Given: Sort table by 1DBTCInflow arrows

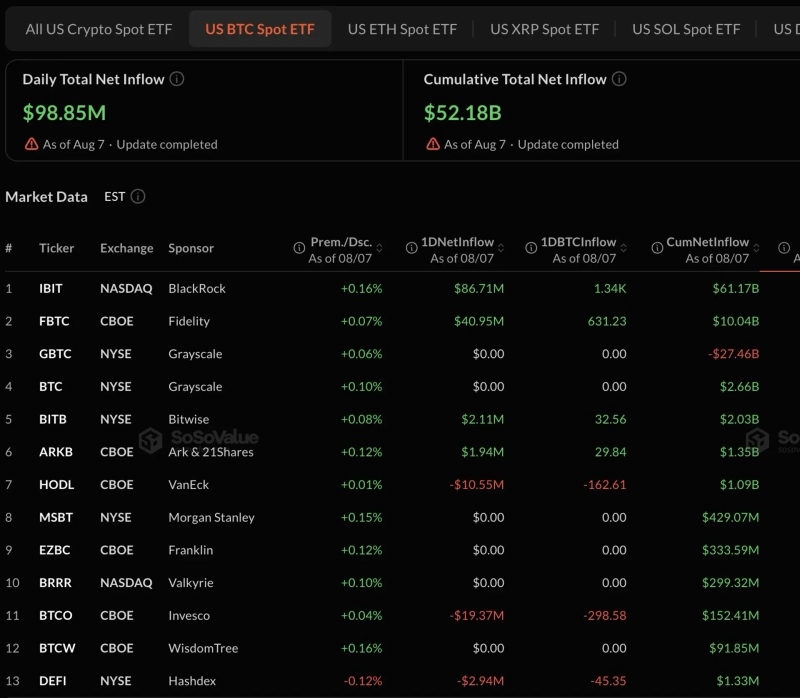Looking at the screenshot, I should point(623,248).
